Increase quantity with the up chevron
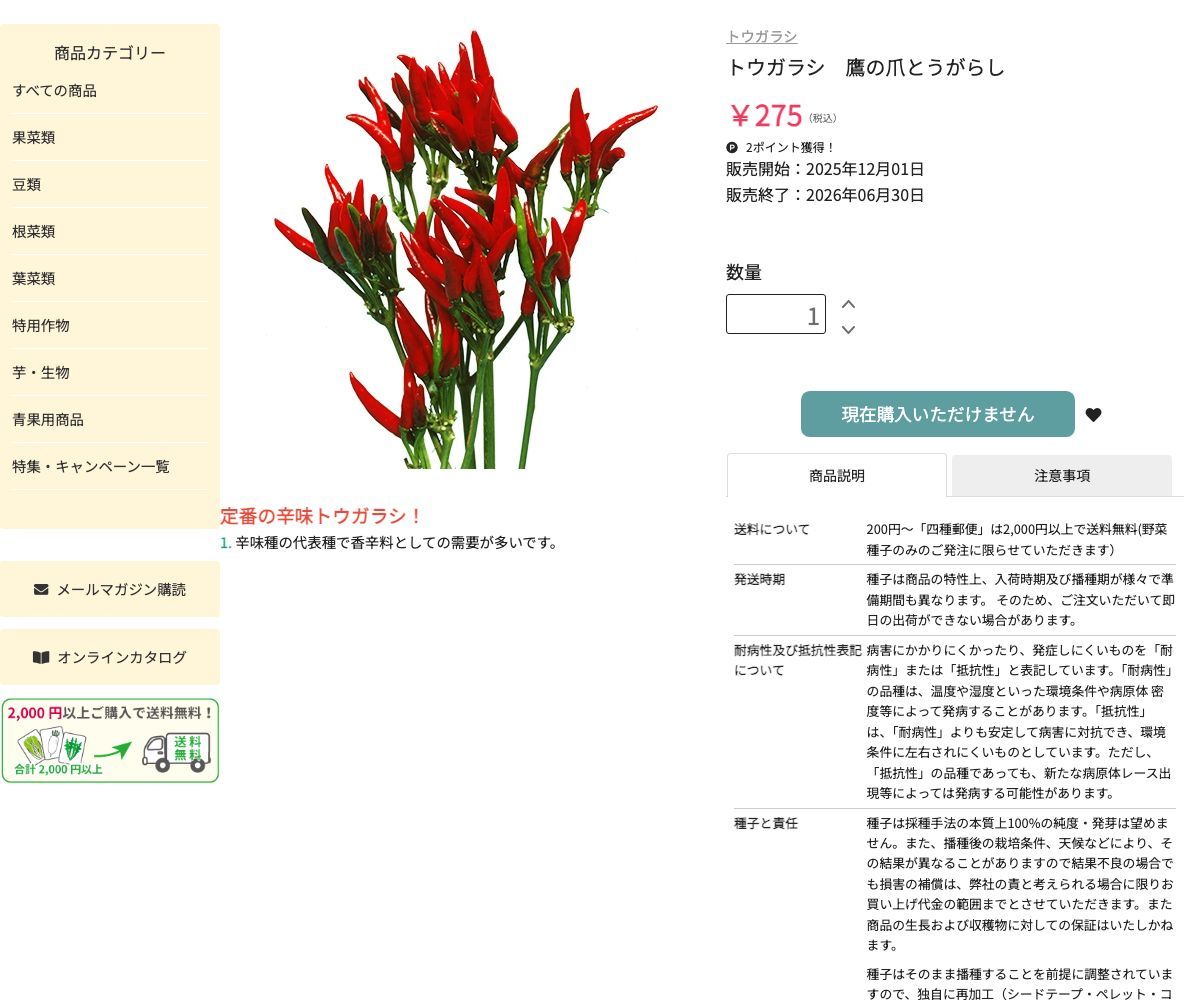The image size is (1200, 1000). point(848,302)
